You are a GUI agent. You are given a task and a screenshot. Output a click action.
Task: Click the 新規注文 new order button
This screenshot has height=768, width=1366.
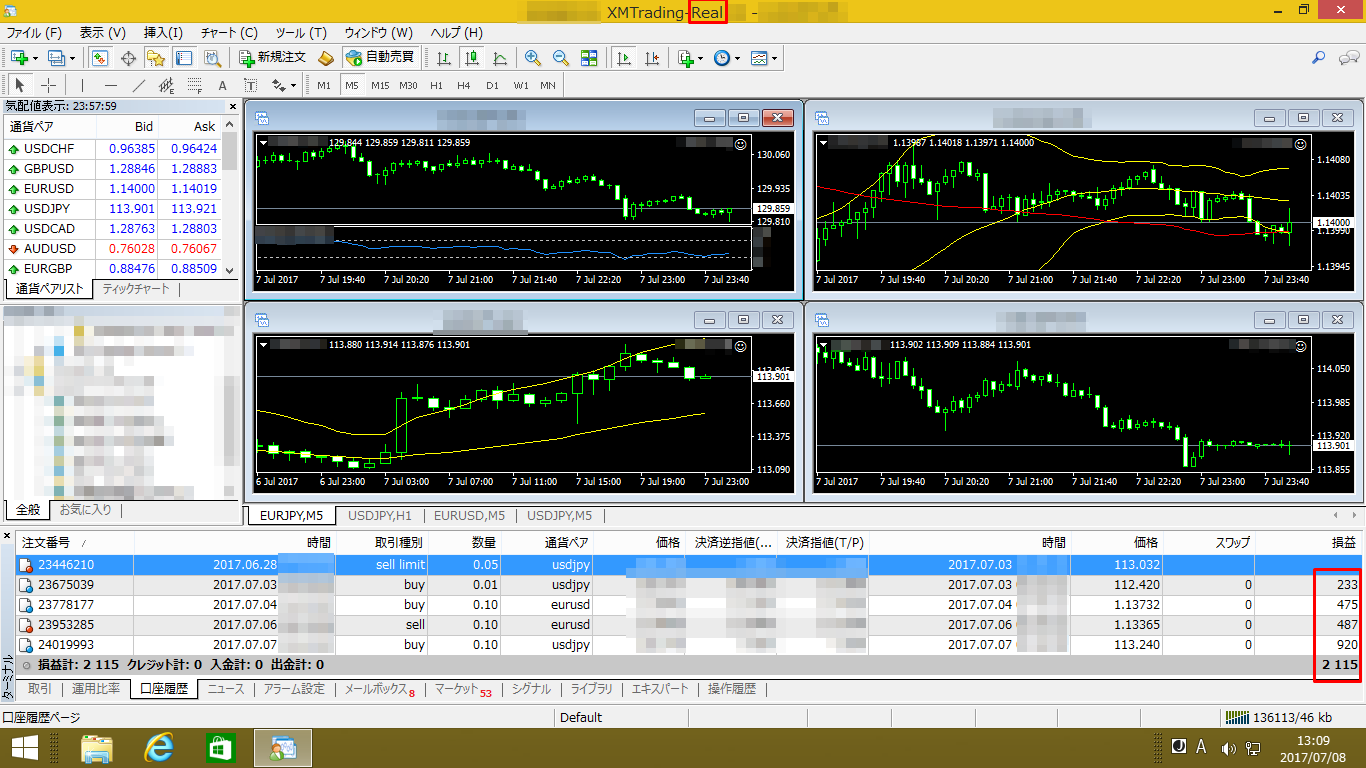tap(273, 58)
